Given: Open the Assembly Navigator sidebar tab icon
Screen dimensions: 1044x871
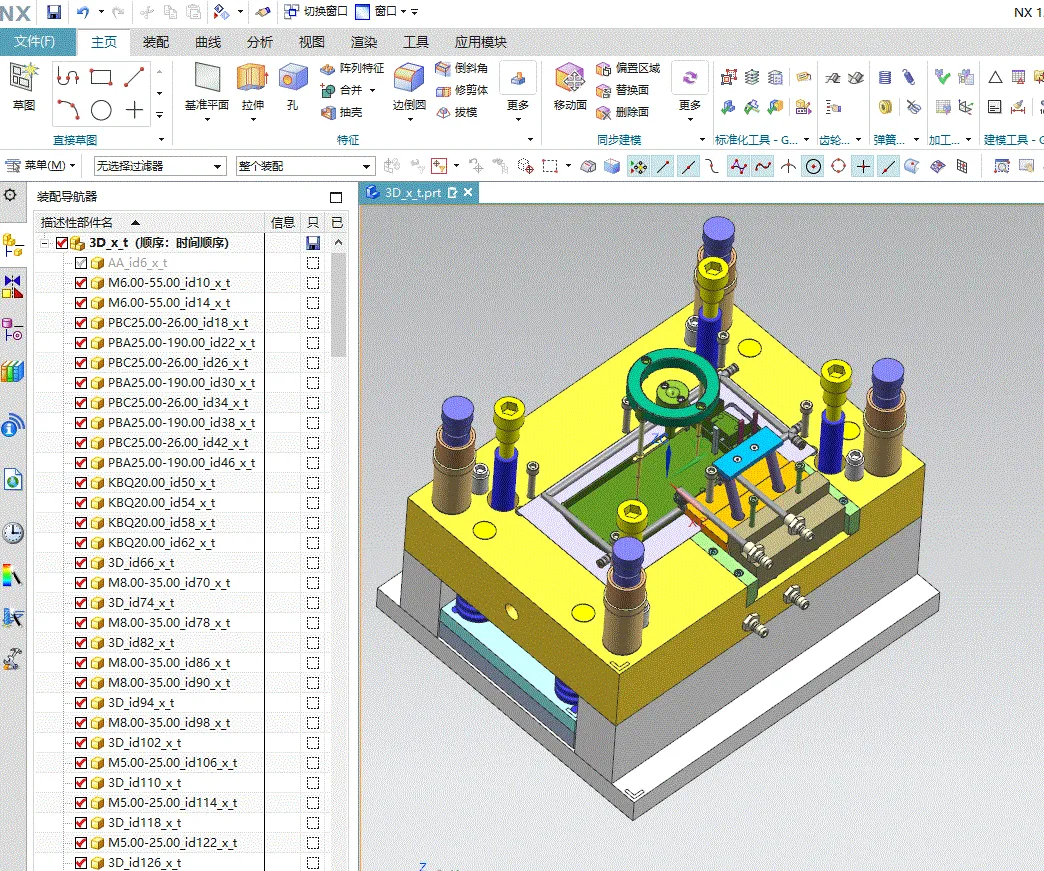Looking at the screenshot, I should point(13,245).
